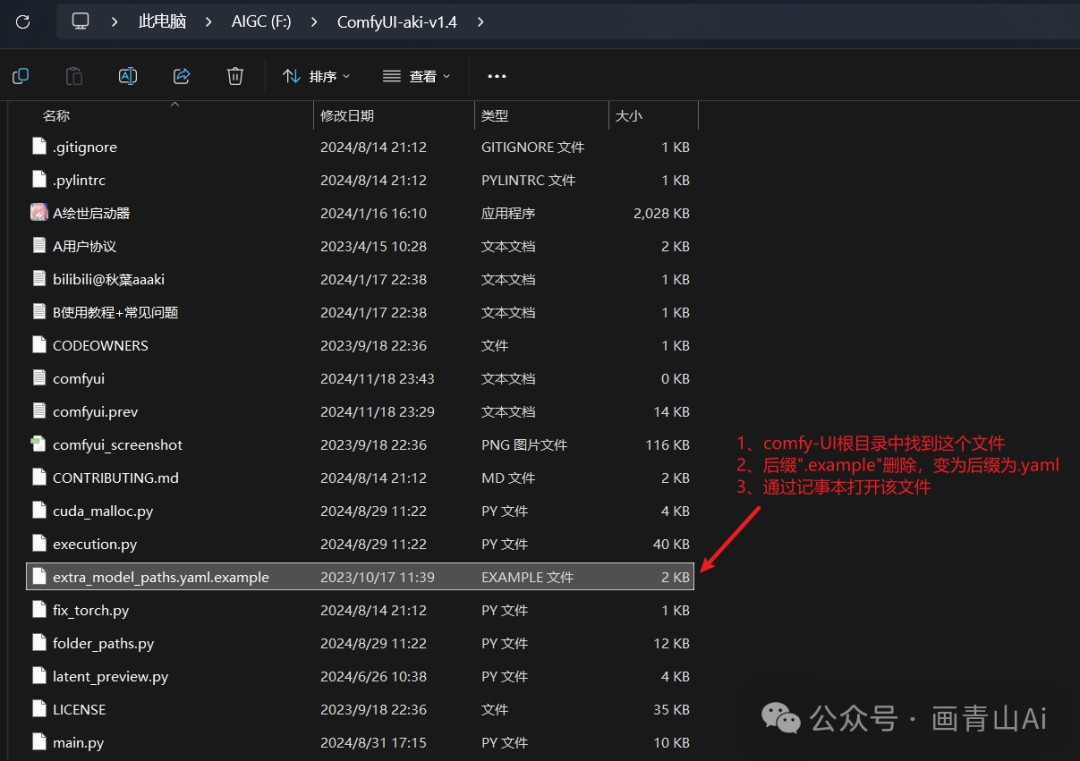Click the paste icon in toolbar
Viewport: 1080px width, 761px height.
[x=74, y=76]
